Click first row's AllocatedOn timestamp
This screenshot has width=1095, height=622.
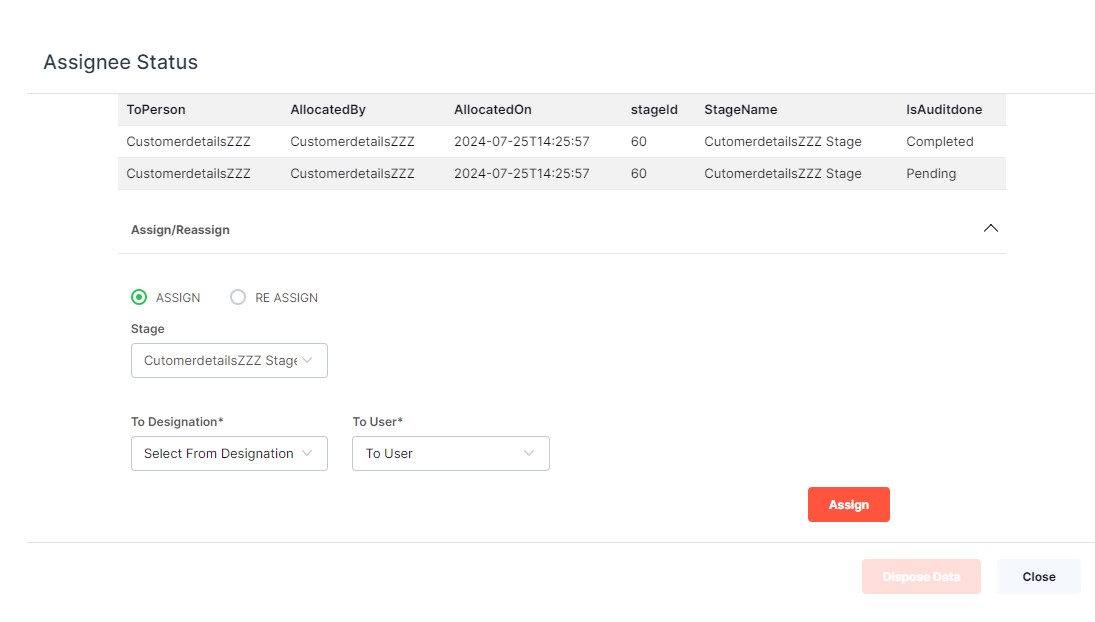521,142
